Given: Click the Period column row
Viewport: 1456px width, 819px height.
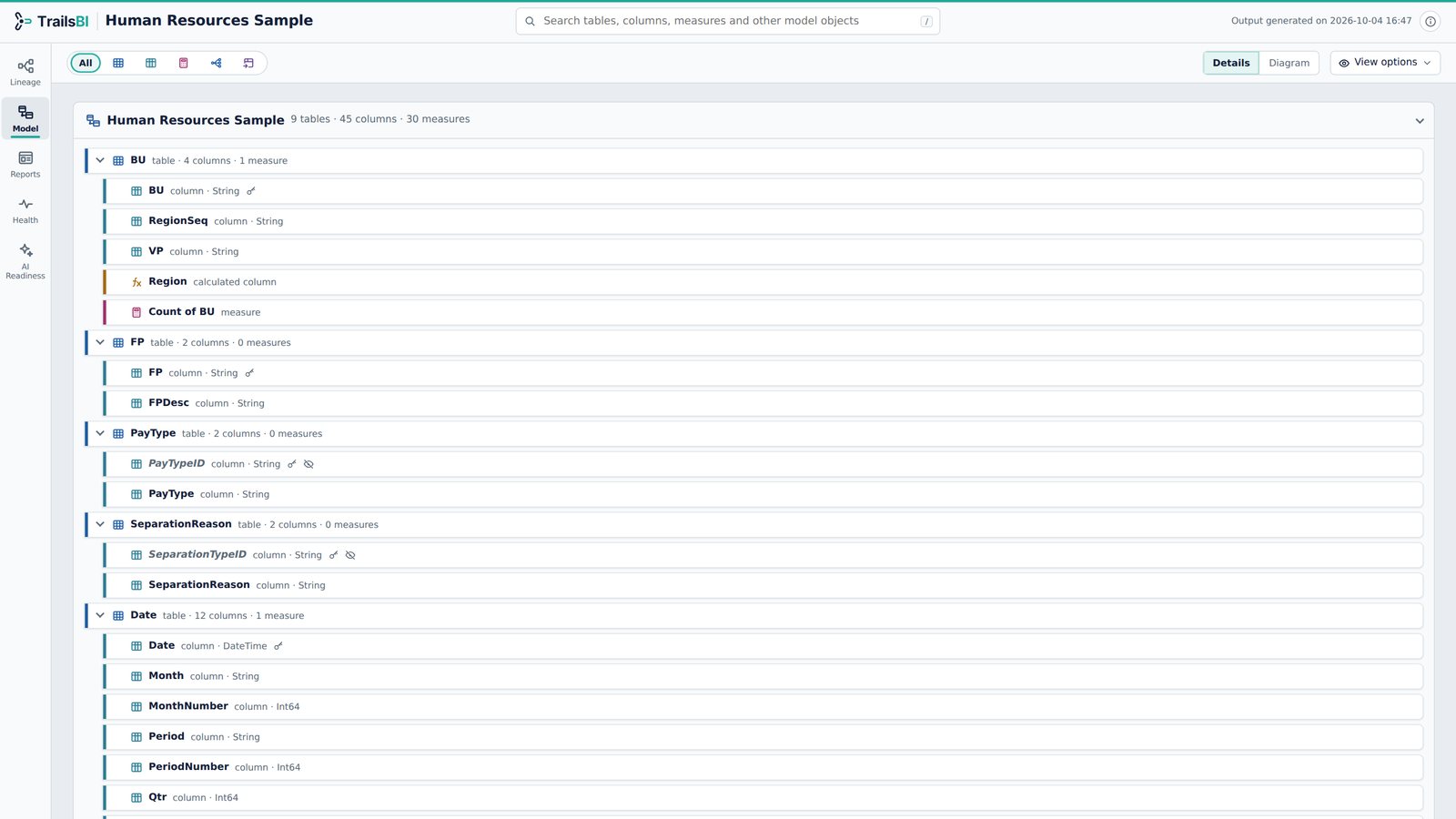Looking at the screenshot, I should pyautogui.click(x=763, y=737).
